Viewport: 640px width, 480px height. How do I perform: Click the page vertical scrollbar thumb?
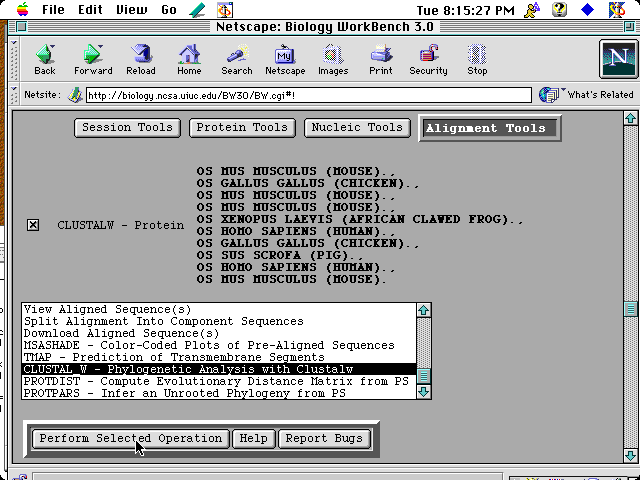coord(631,310)
